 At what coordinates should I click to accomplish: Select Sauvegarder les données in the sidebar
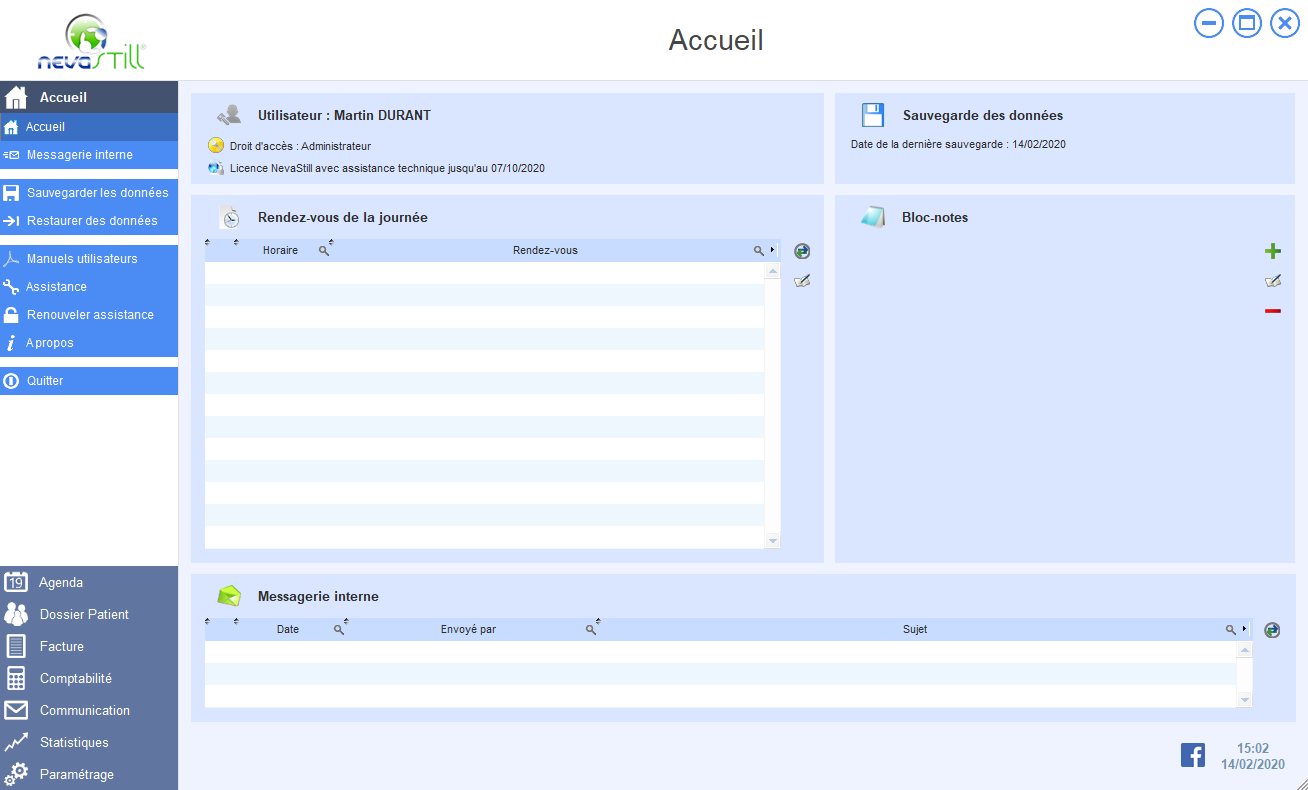97,193
